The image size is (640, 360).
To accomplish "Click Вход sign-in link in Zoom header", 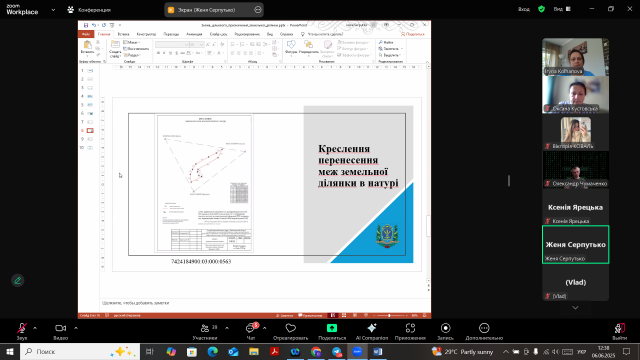I will coord(524,9).
